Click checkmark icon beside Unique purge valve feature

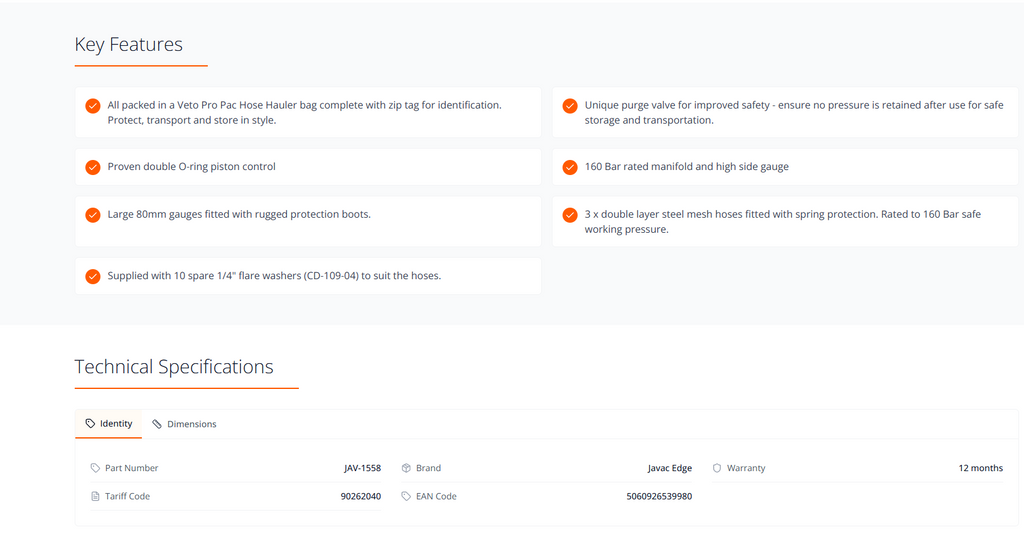(570, 106)
